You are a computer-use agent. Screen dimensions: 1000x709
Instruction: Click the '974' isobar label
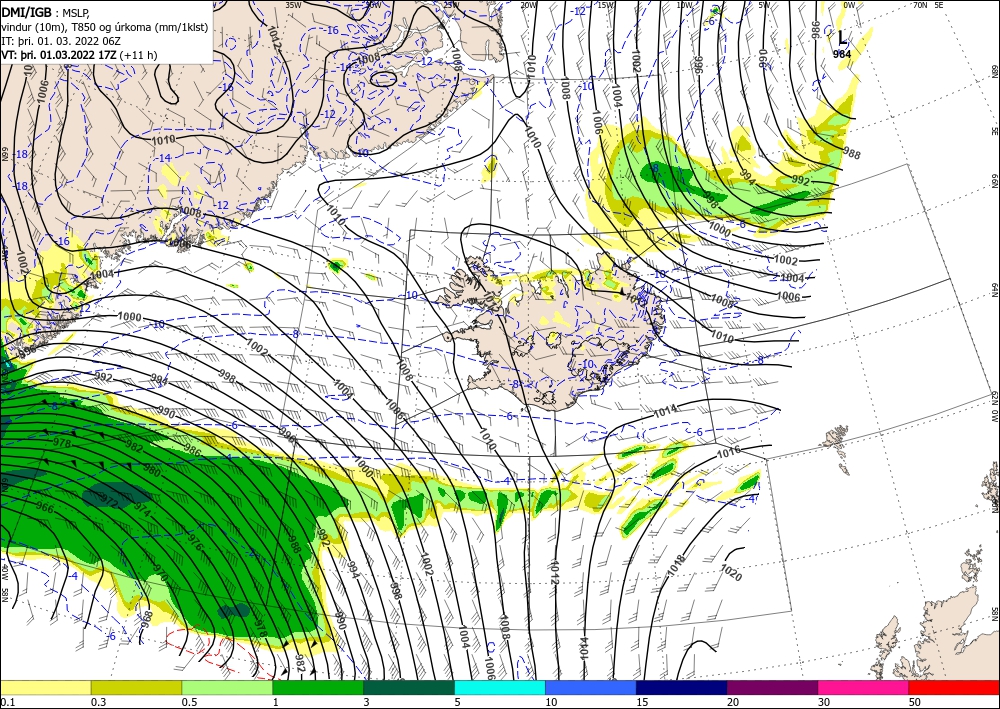point(142,511)
